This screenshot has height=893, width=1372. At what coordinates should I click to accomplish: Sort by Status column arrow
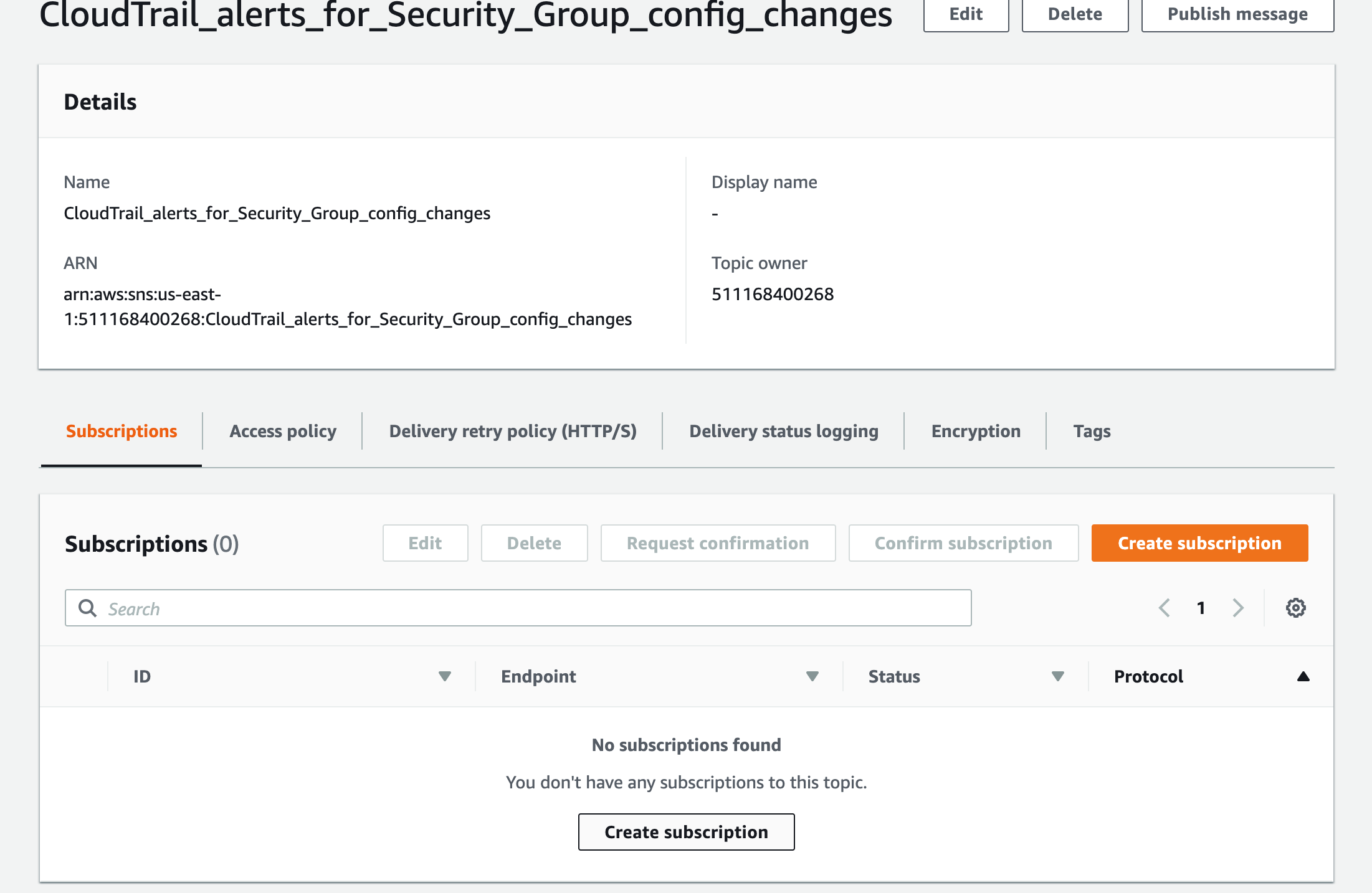(1057, 676)
